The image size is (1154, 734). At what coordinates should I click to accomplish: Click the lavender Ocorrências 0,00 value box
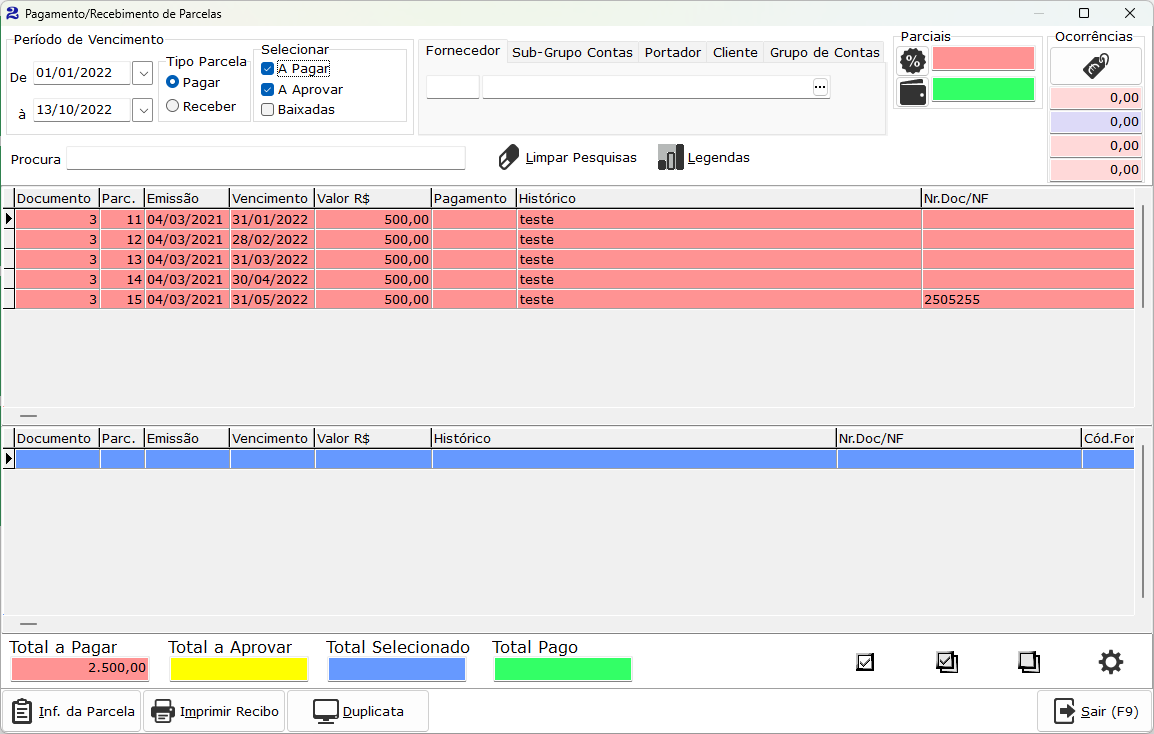(x=1096, y=122)
